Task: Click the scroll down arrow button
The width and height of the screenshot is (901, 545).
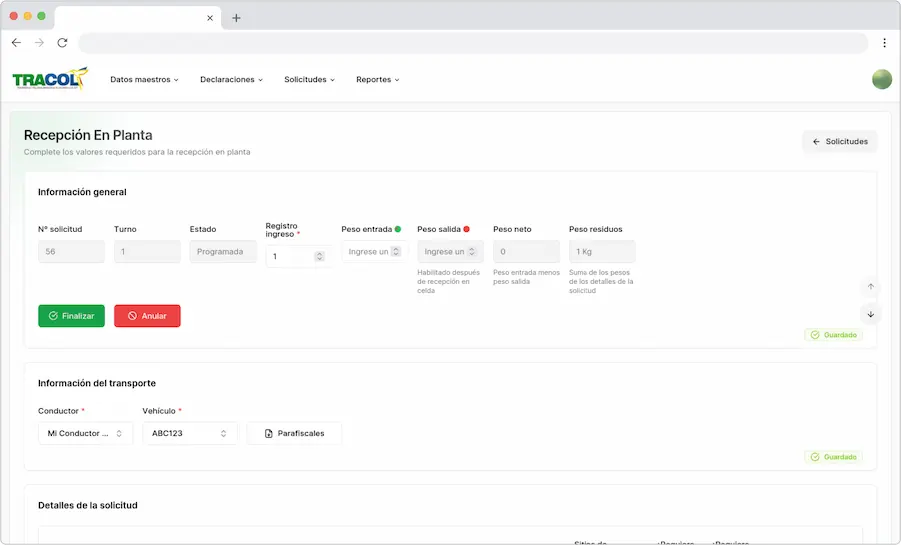Action: (x=870, y=314)
